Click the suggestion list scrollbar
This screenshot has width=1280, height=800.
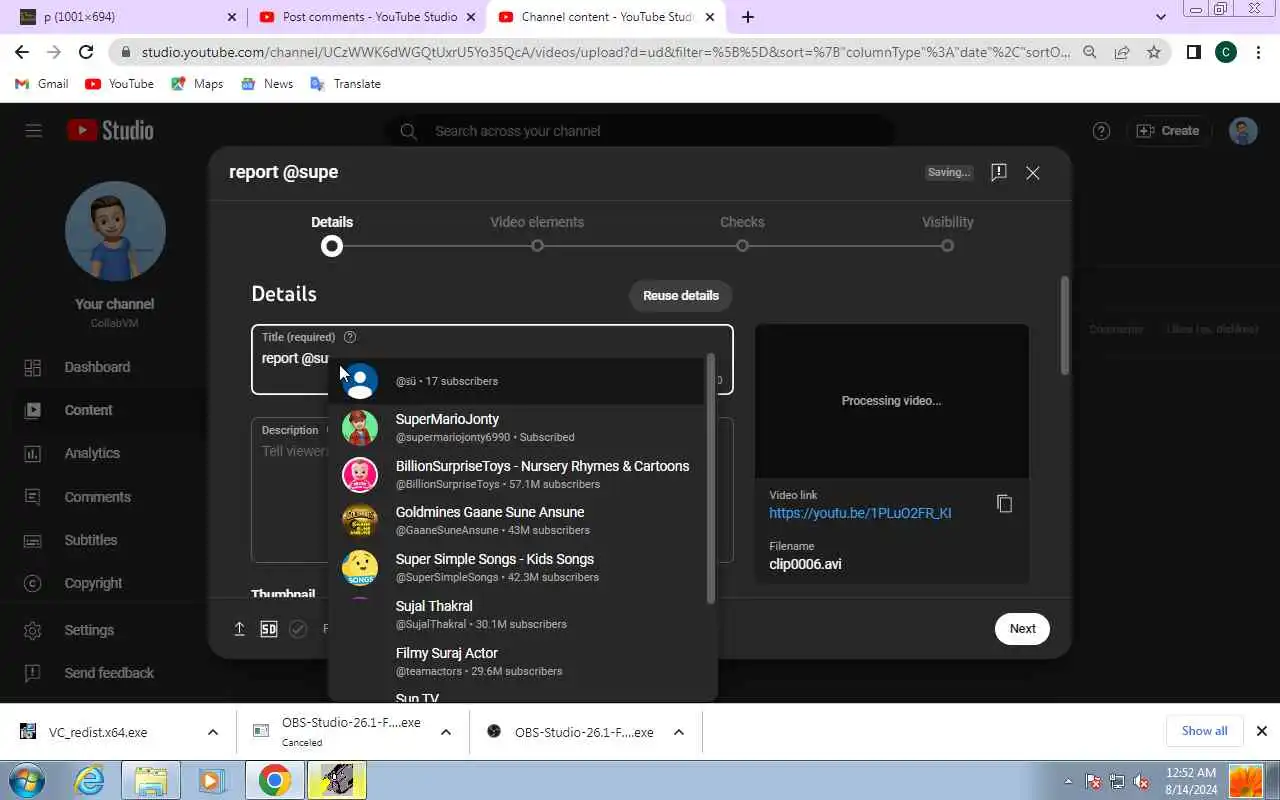[x=711, y=478]
